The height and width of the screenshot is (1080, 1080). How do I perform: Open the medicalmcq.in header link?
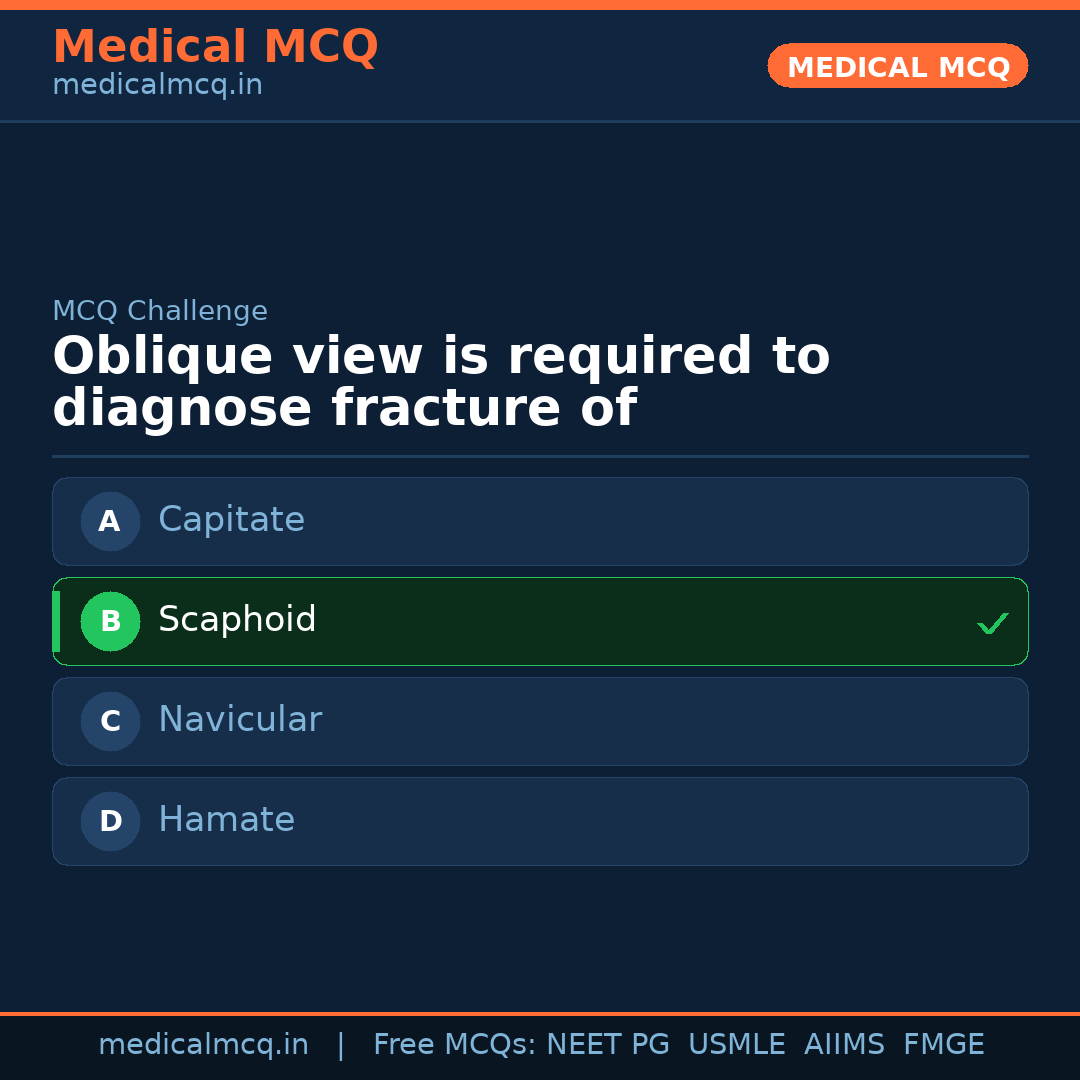tap(157, 84)
